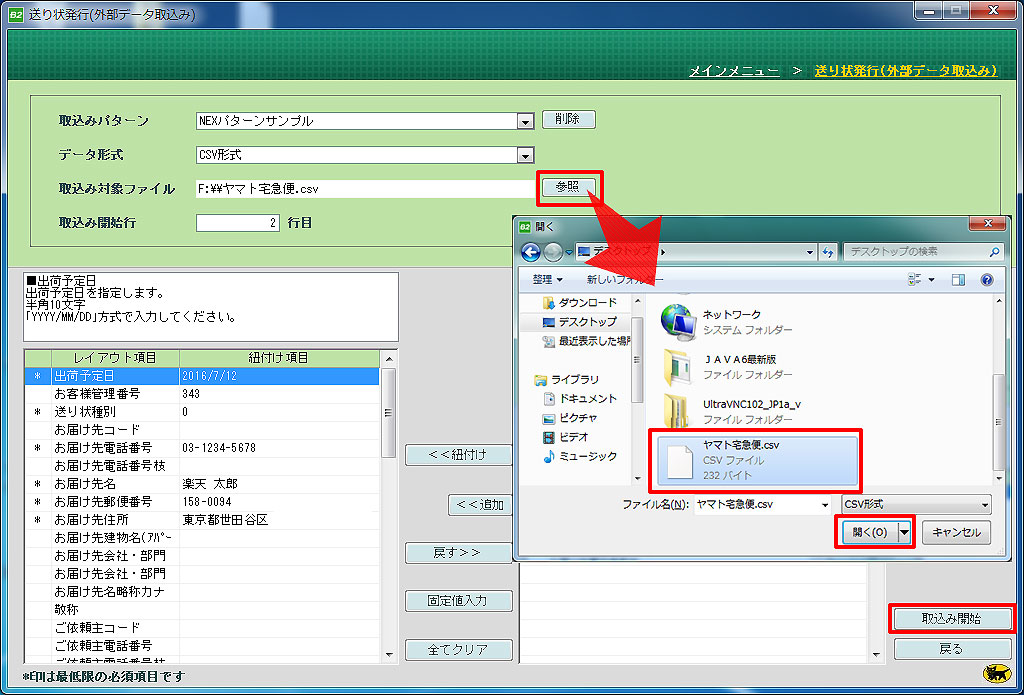Open the CSV形式 file type dropdown
Image resolution: width=1024 pixels, height=695 pixels.
(916, 504)
